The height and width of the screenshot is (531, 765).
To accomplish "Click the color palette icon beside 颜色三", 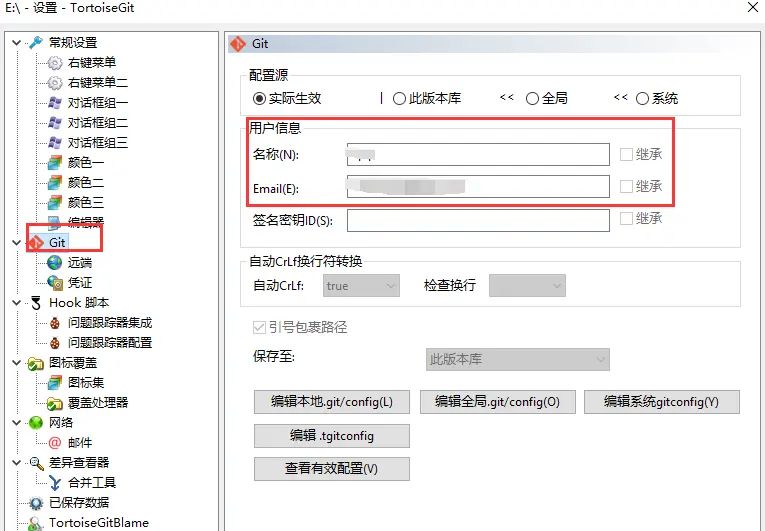I will [55, 202].
